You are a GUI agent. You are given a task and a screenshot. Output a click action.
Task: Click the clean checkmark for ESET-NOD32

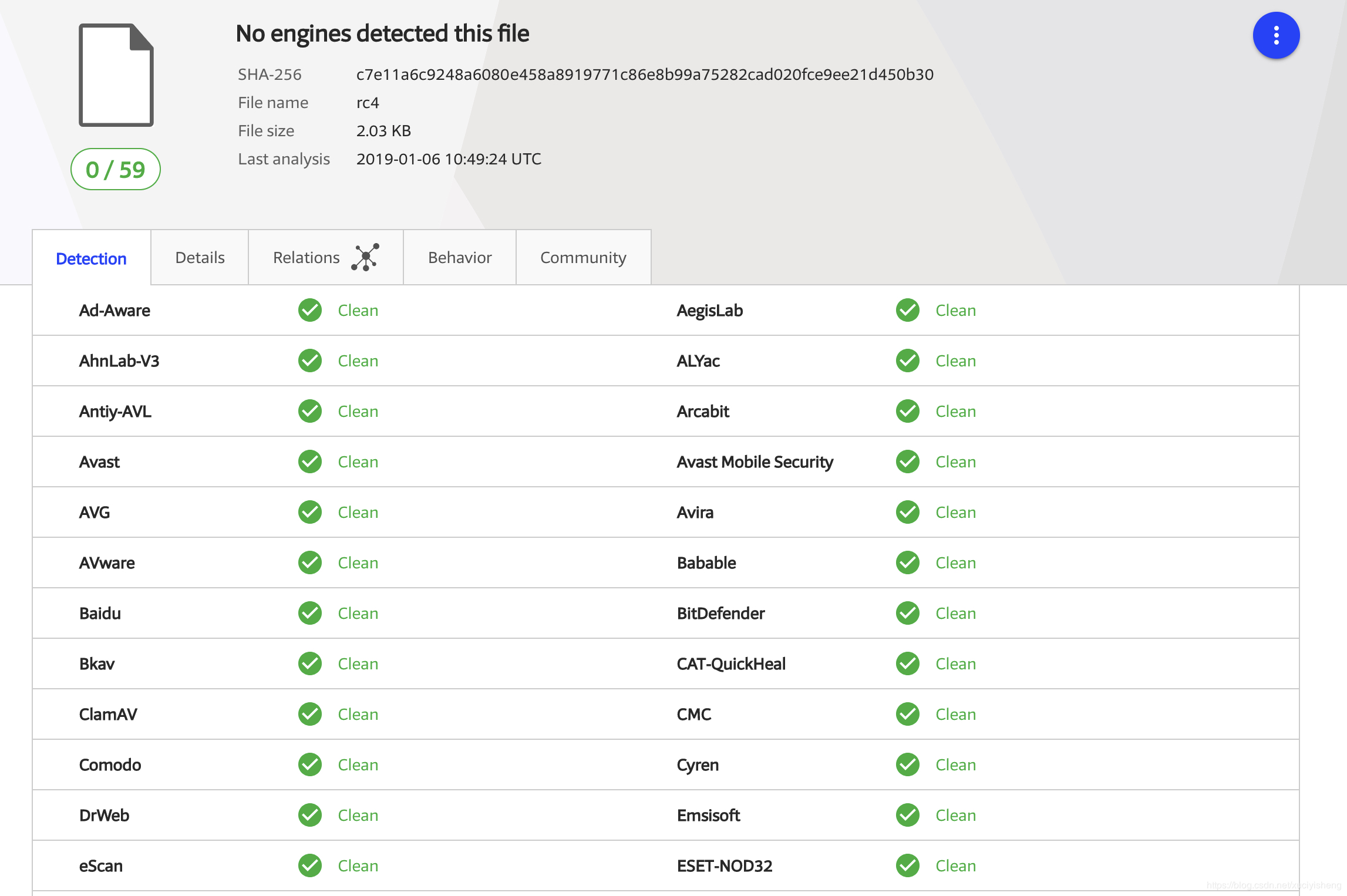(908, 865)
